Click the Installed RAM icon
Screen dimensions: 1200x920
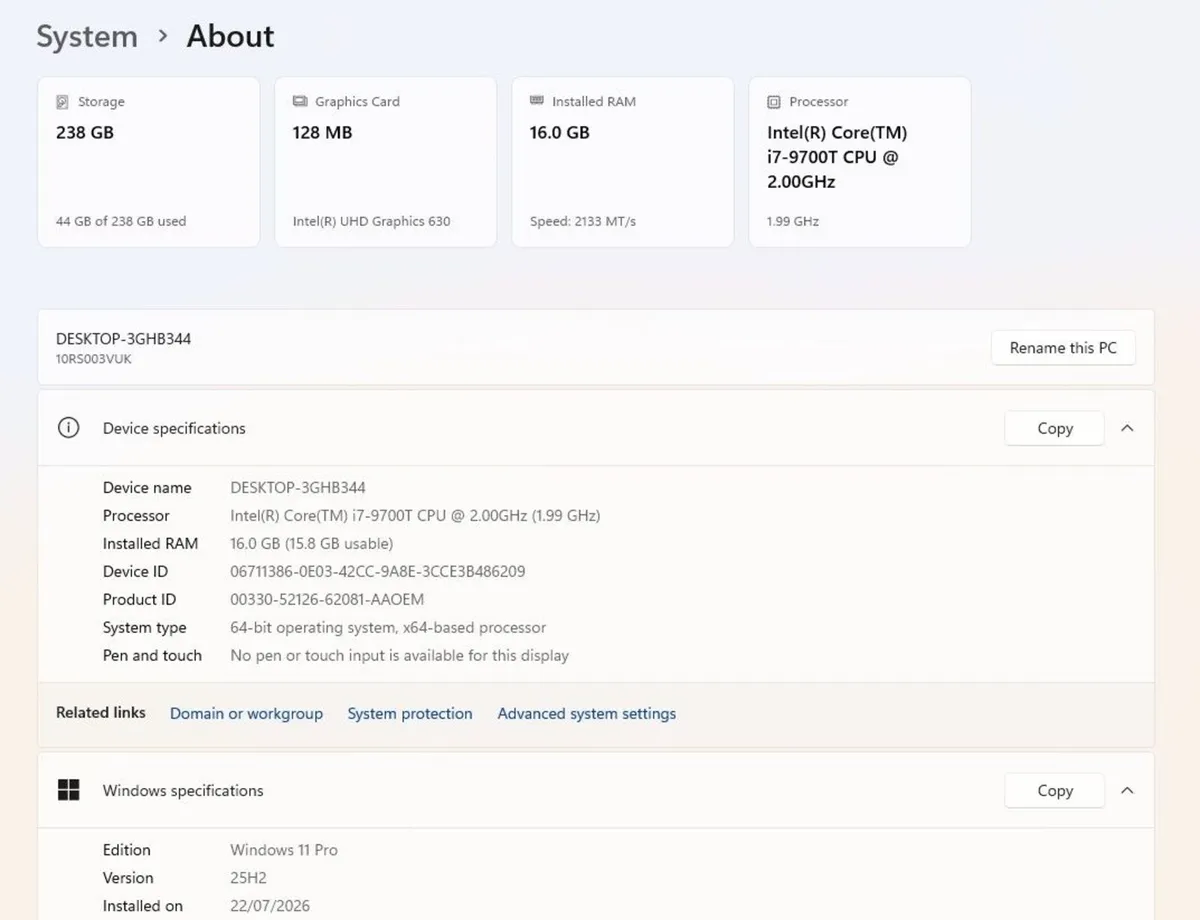(537, 101)
